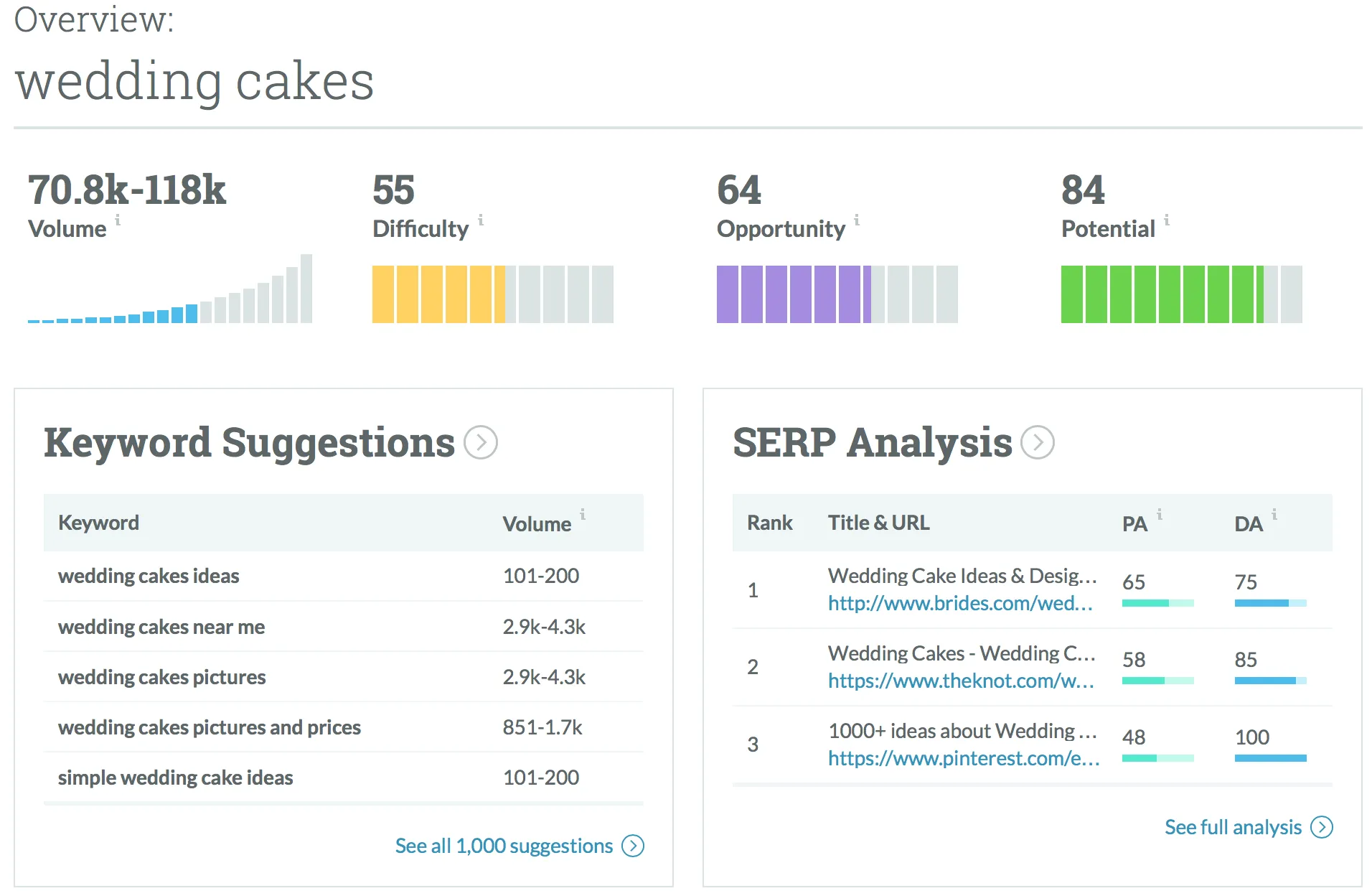Click the Volume info icon in overview
Screen dimensions: 1372x896
click(x=118, y=220)
